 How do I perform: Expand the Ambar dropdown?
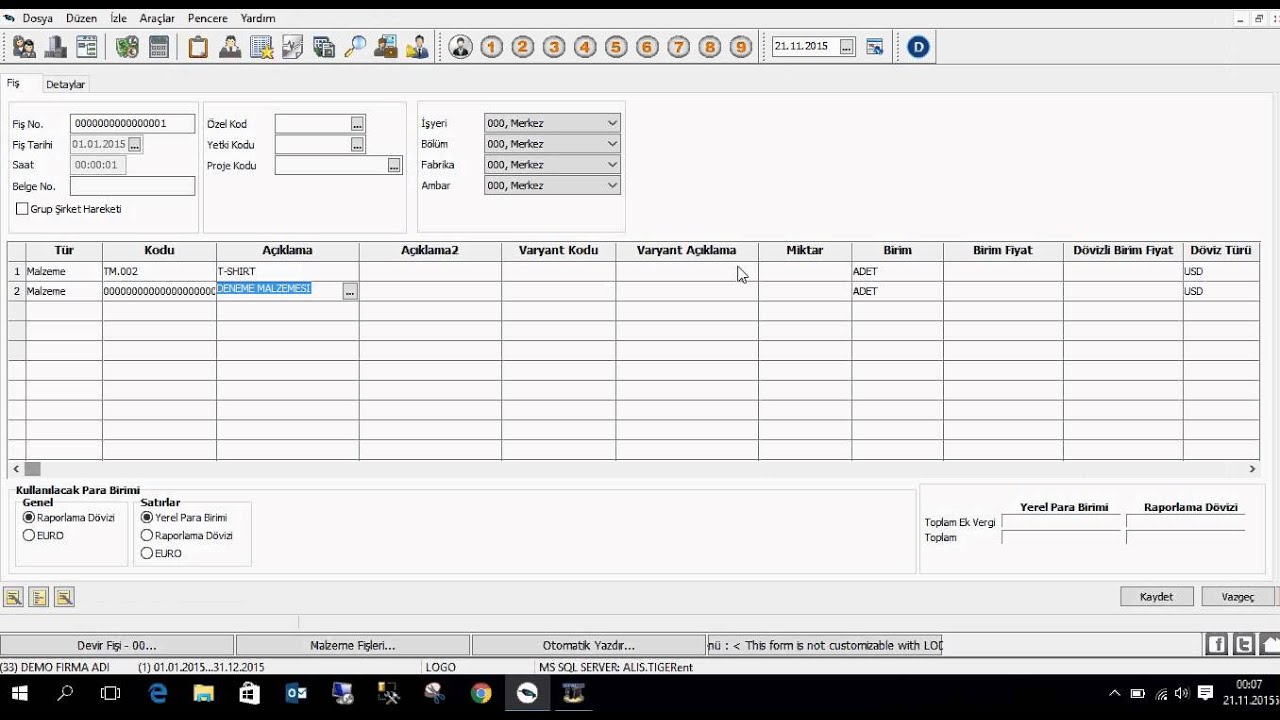point(612,186)
